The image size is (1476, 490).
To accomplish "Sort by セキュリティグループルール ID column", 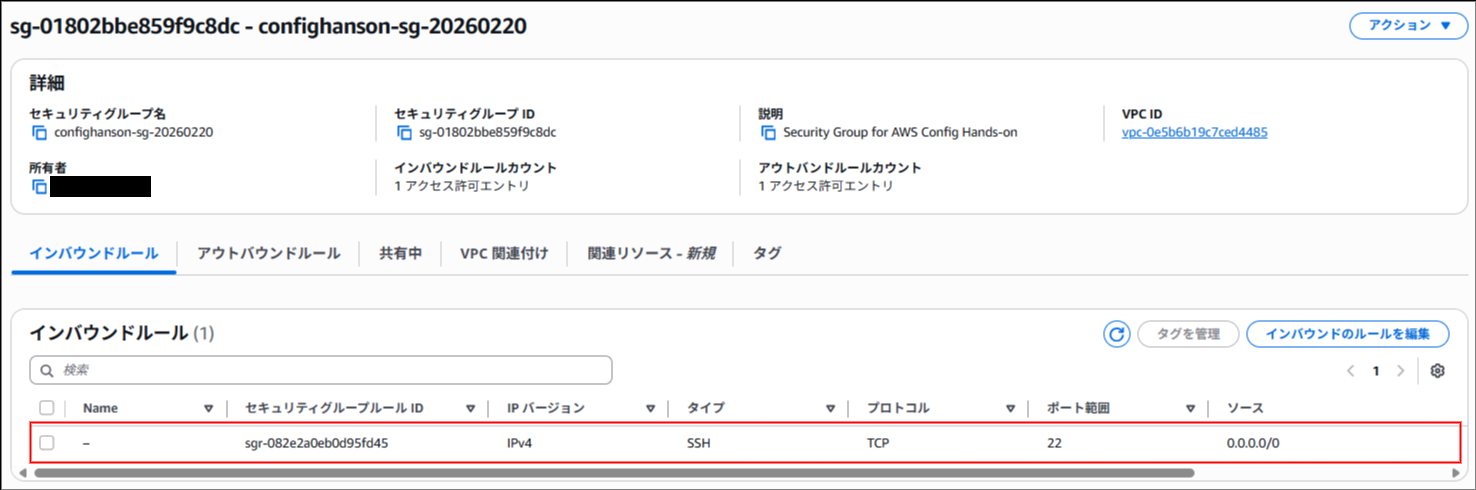I will click(x=470, y=408).
